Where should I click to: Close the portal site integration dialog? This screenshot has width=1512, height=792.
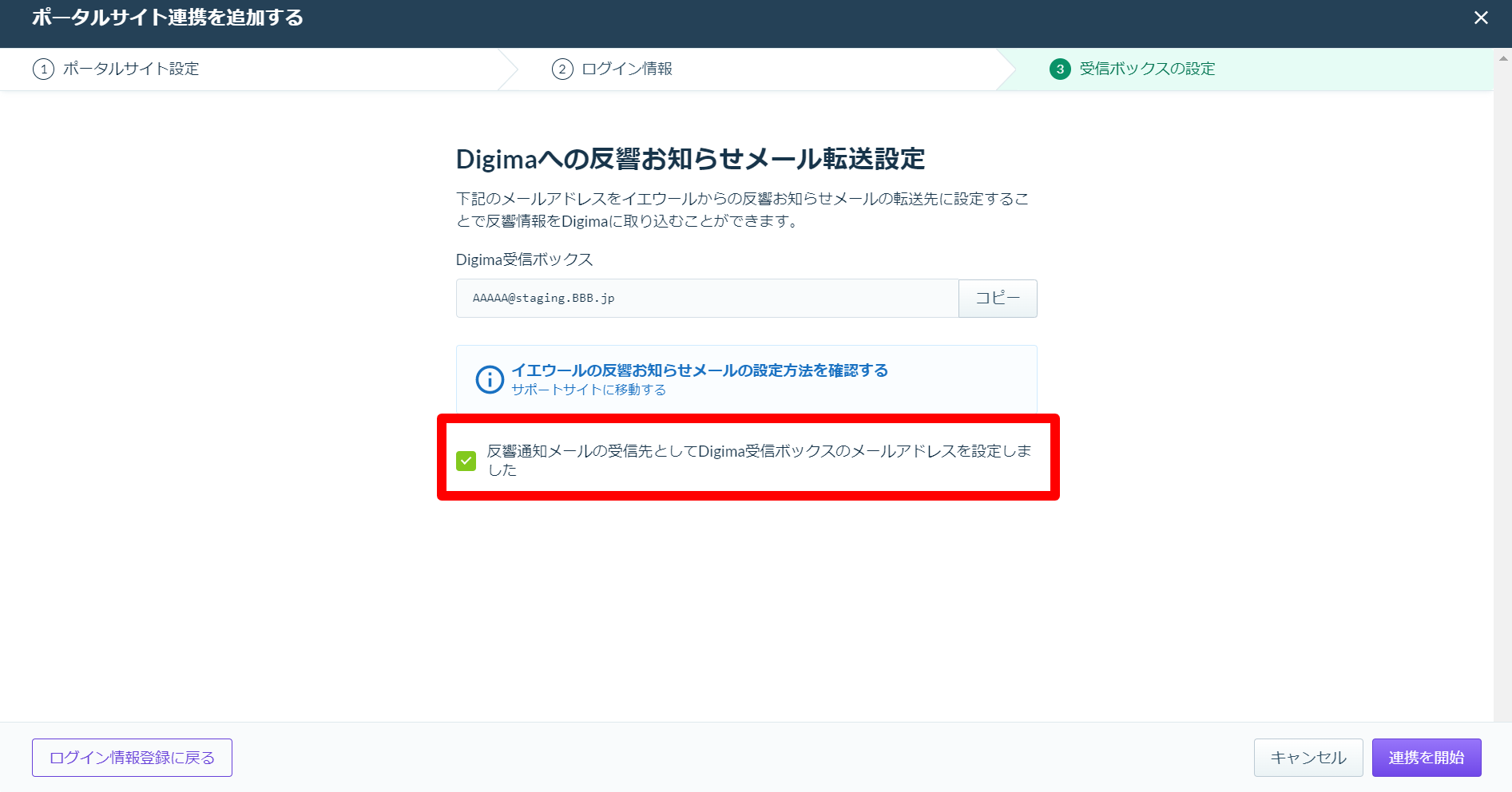coord(1481,18)
